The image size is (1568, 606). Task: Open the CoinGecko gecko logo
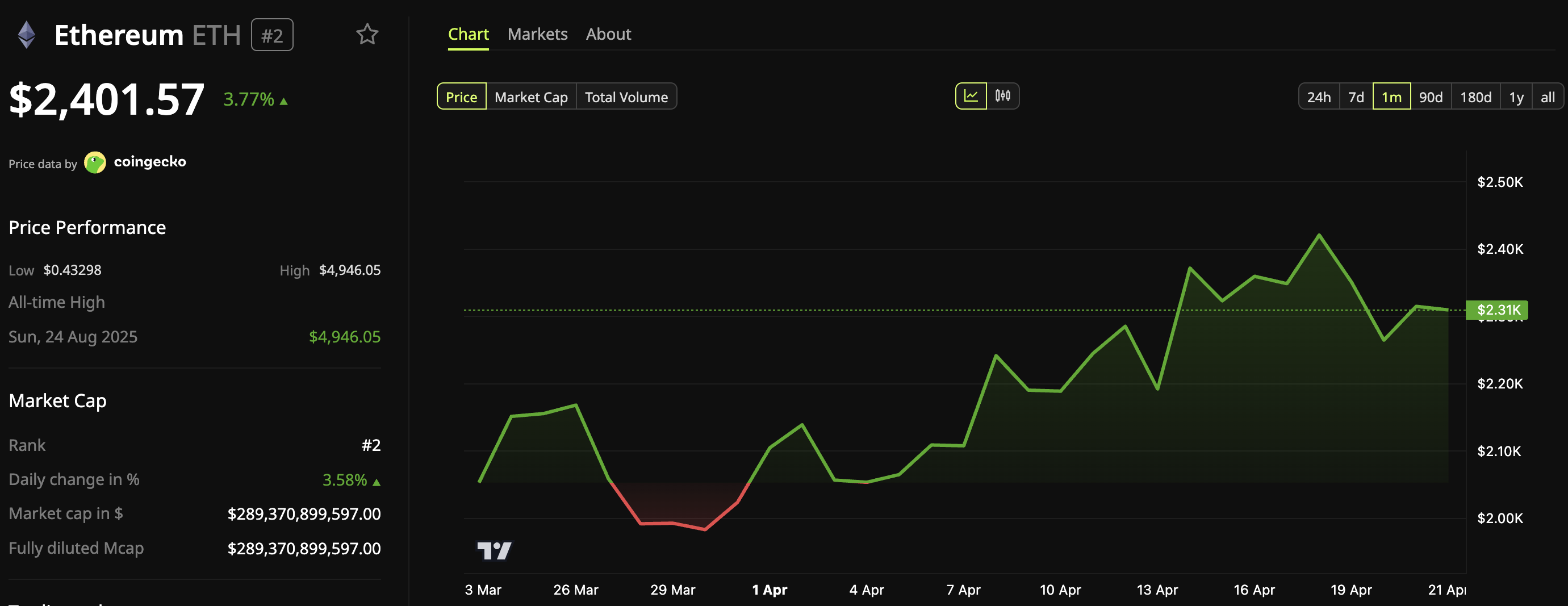95,162
